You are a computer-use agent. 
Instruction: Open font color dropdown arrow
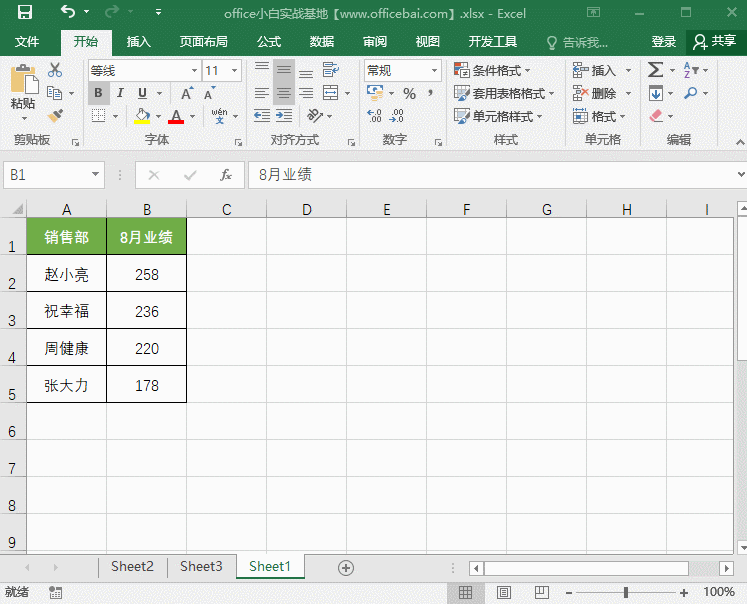pyautogui.click(x=192, y=116)
